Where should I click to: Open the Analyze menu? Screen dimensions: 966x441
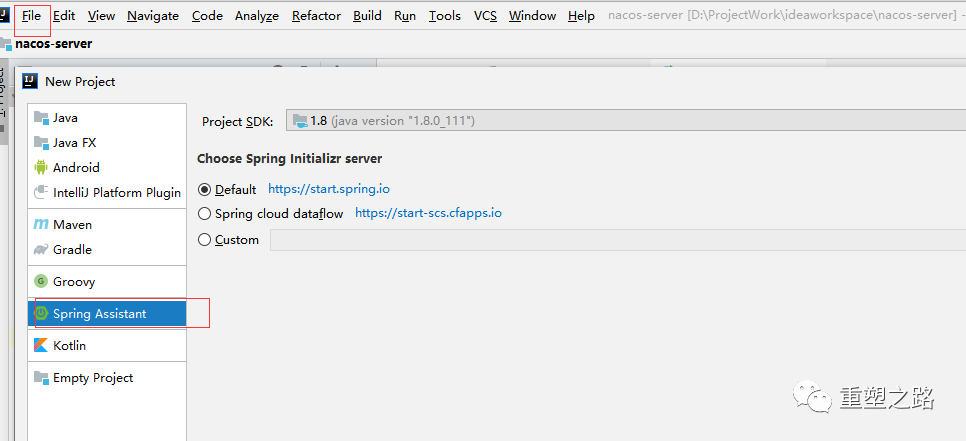coord(257,16)
